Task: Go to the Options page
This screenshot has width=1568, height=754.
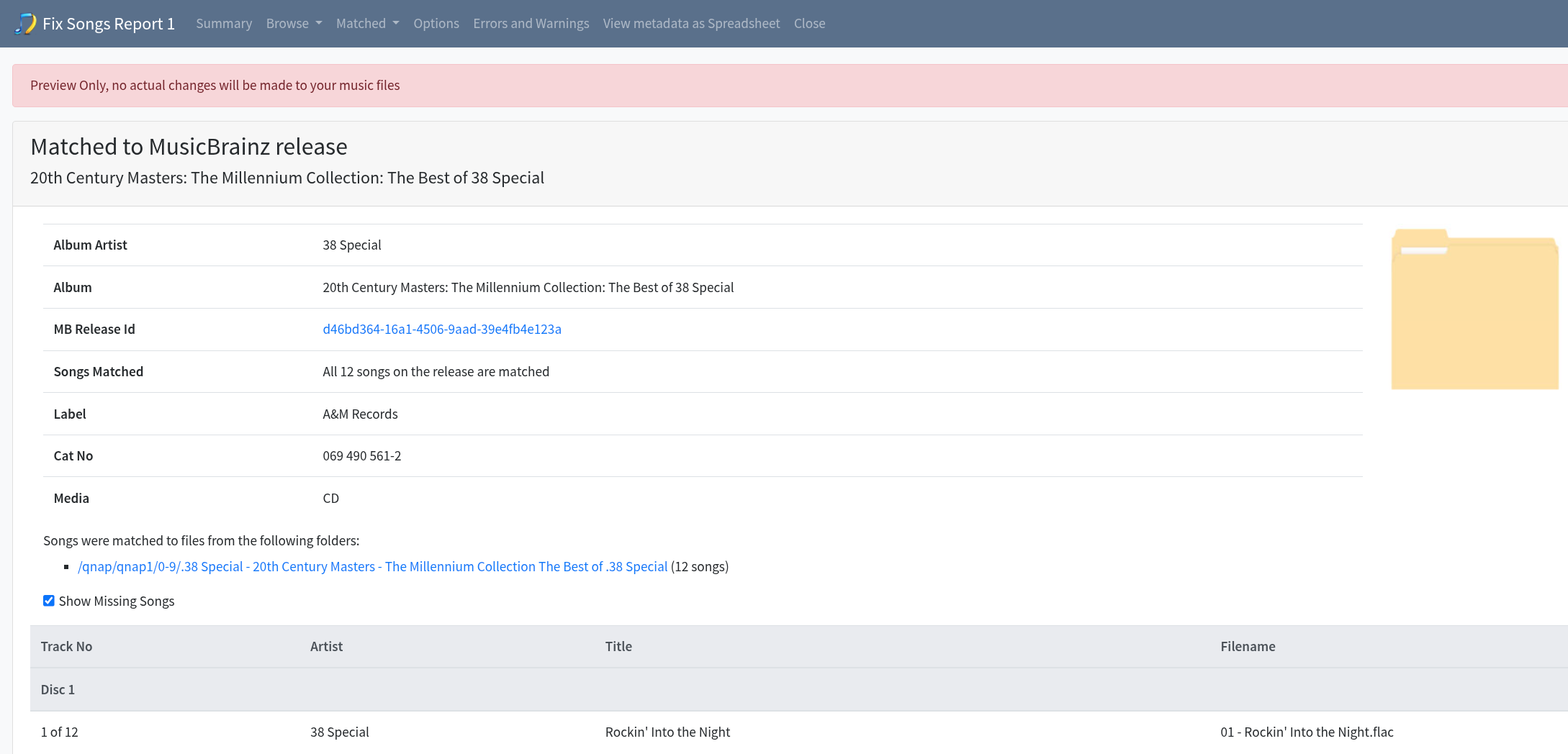Action: tap(436, 24)
